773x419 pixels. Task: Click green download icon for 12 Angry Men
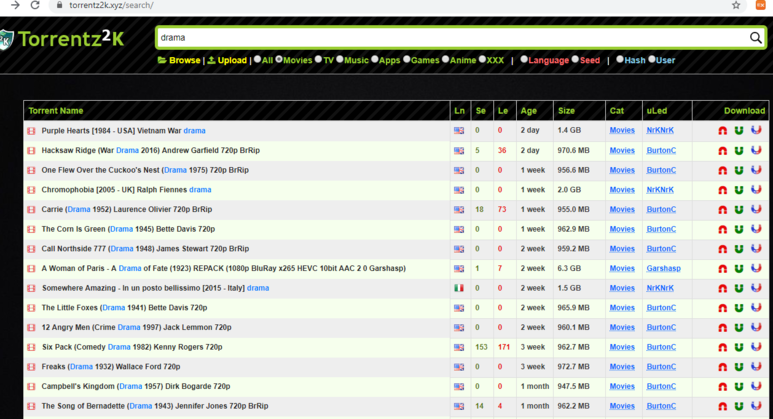[x=738, y=328]
